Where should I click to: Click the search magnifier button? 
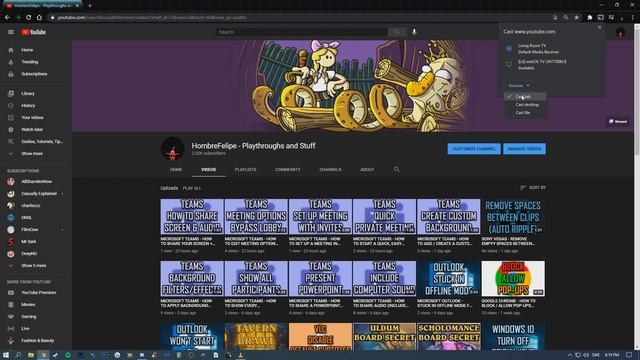[397, 32]
